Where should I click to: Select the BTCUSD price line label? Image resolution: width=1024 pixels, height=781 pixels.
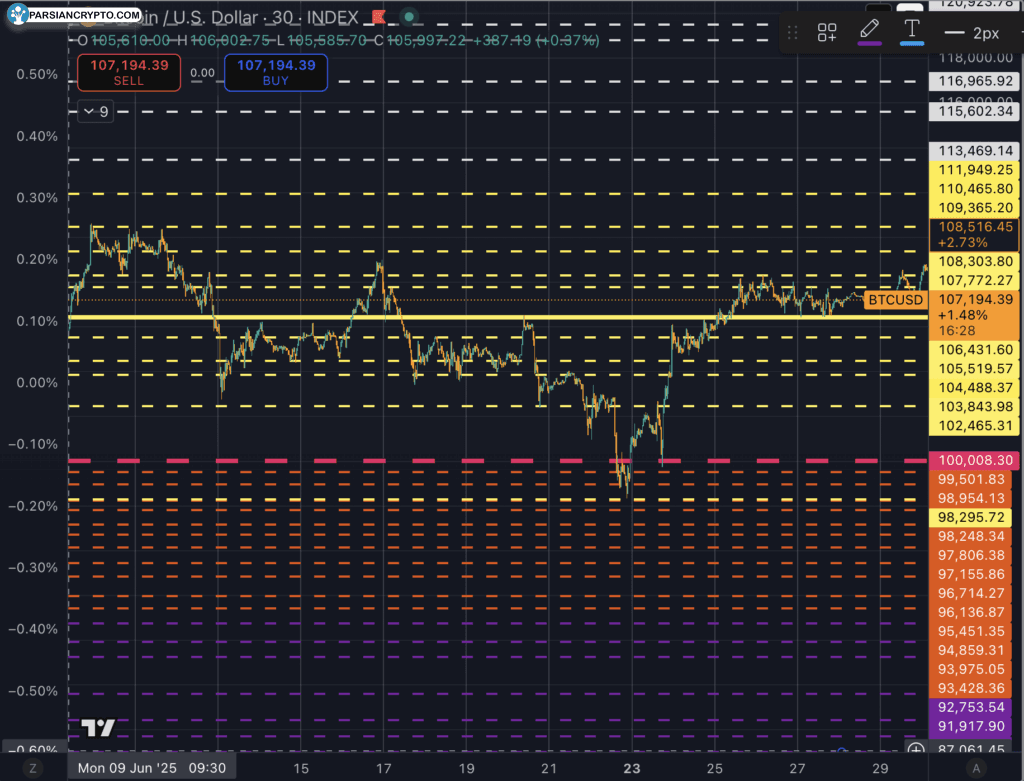895,300
